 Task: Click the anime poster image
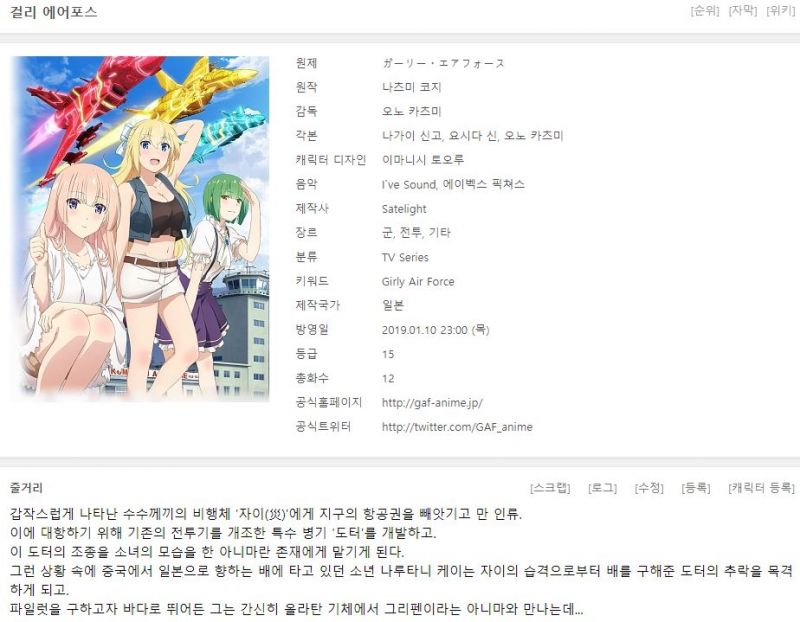point(140,229)
